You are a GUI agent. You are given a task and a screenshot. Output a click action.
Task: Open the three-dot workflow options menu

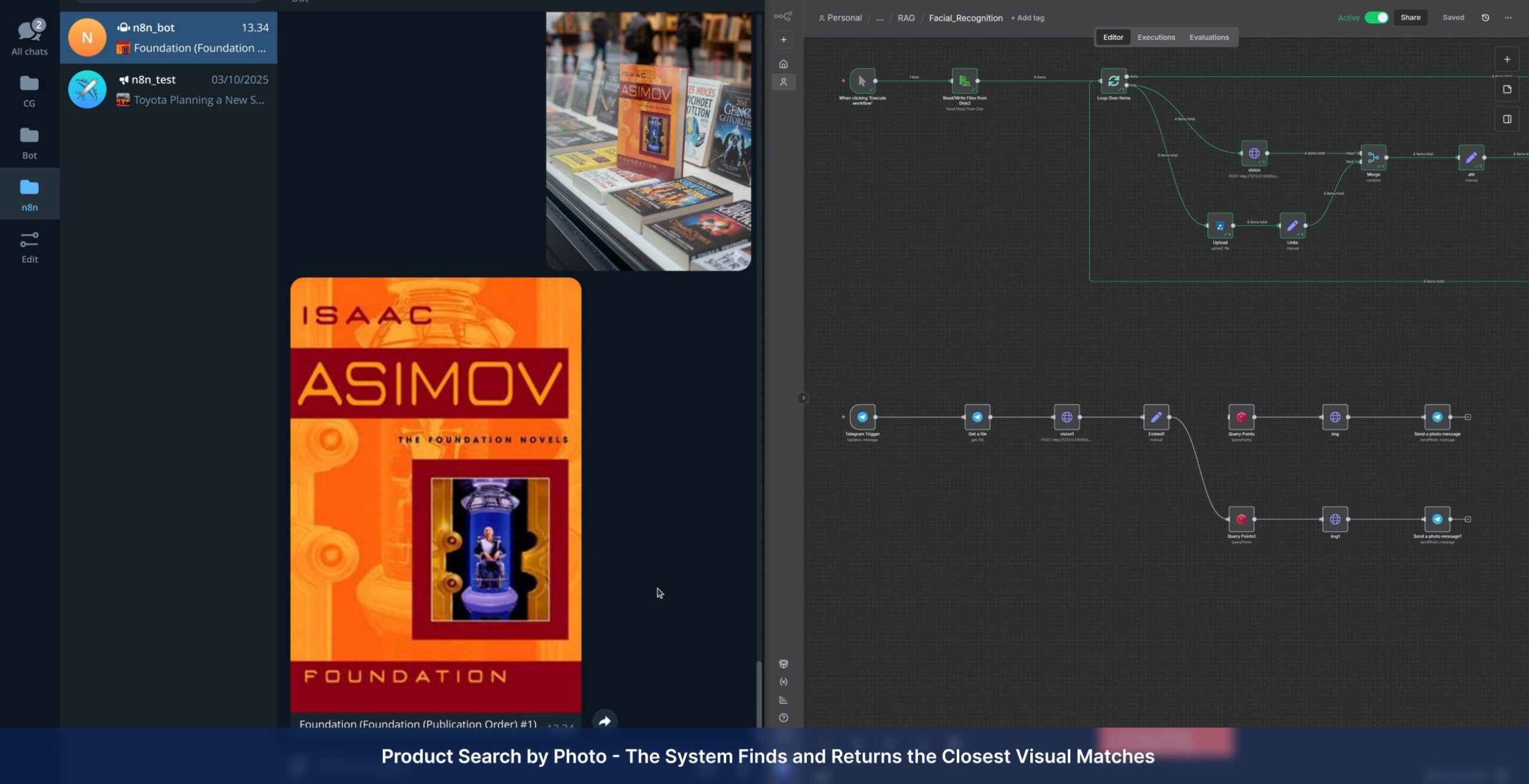tap(1508, 18)
